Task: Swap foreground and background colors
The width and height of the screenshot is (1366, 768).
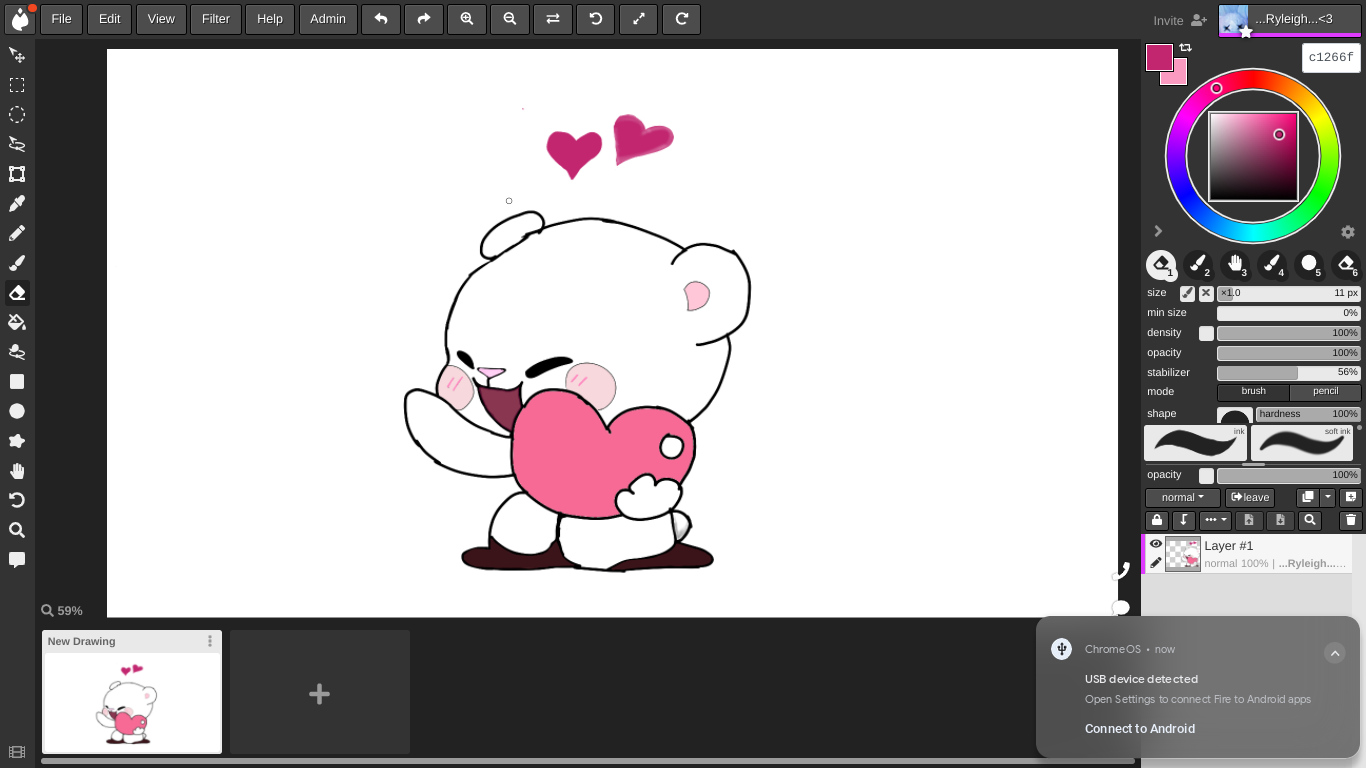Action: [1186, 48]
